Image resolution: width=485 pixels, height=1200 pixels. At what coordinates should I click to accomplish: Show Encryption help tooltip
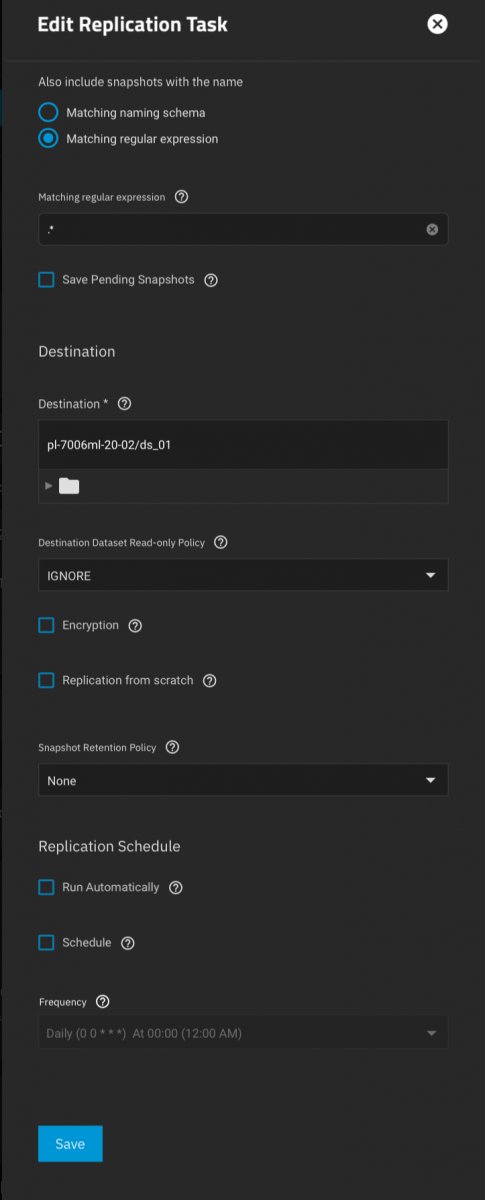(135, 626)
